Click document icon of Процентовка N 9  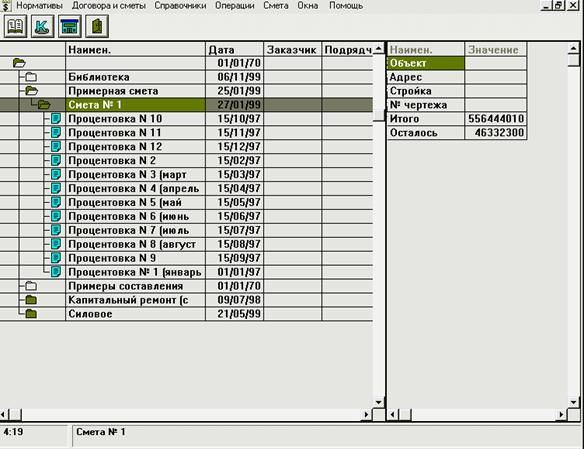point(55,258)
